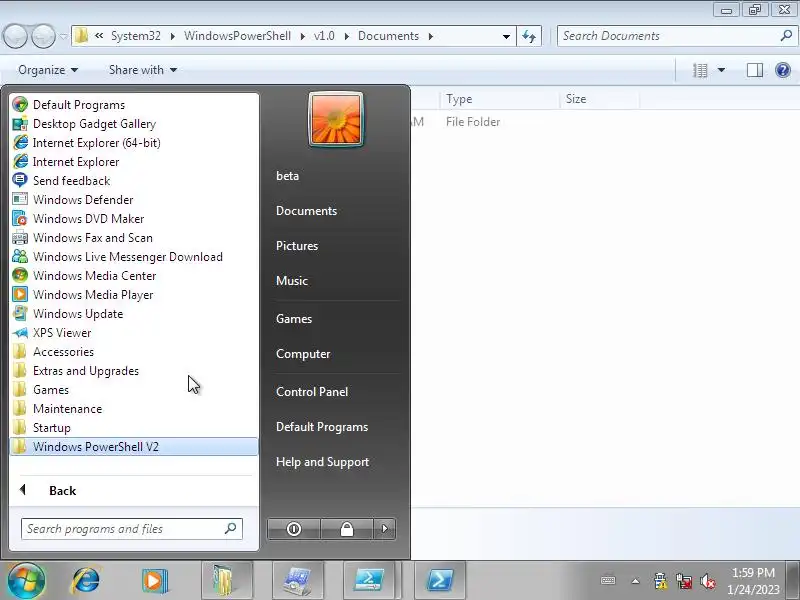The width and height of the screenshot is (800, 600).
Task: Click the Start orb
Action: (26, 581)
